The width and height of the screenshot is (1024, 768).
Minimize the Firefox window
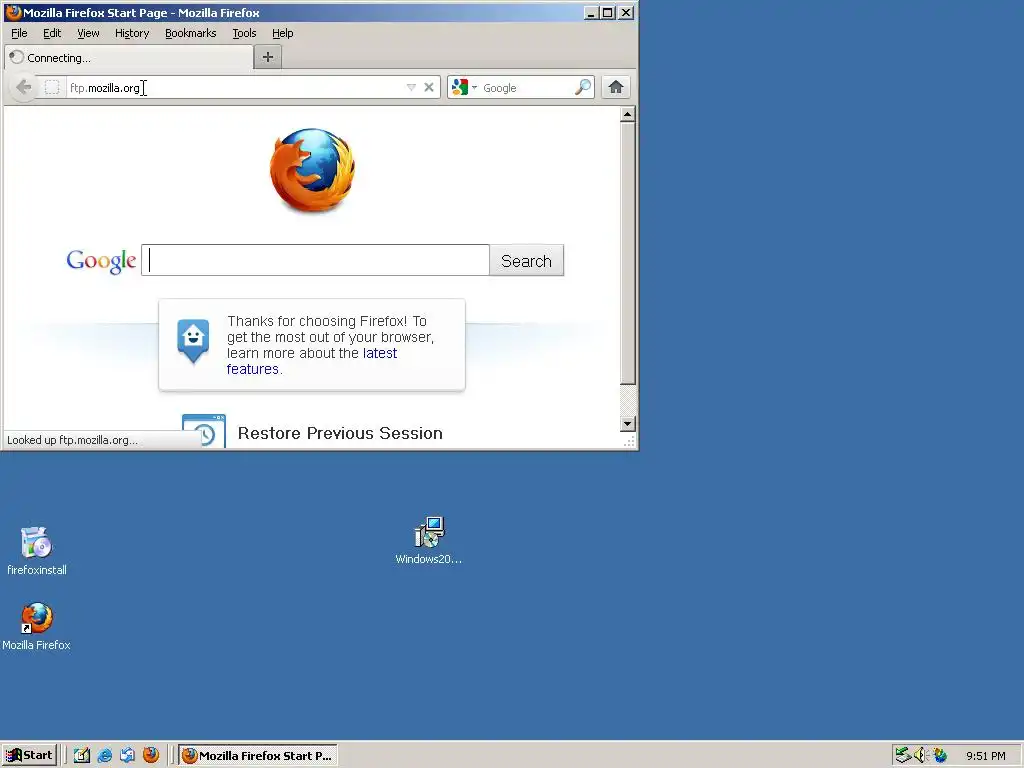click(590, 12)
